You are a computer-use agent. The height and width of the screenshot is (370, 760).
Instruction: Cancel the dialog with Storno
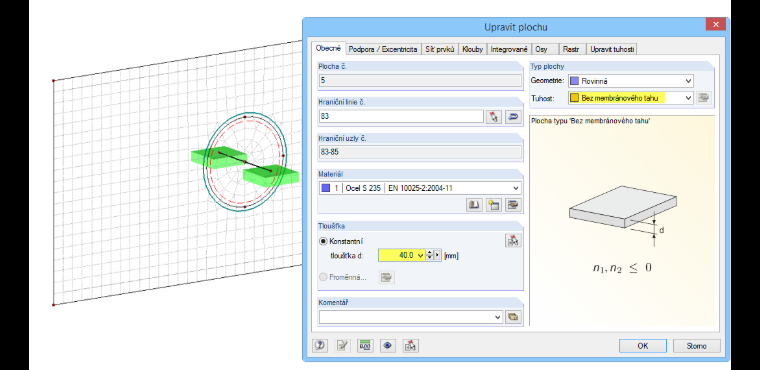[x=697, y=346]
